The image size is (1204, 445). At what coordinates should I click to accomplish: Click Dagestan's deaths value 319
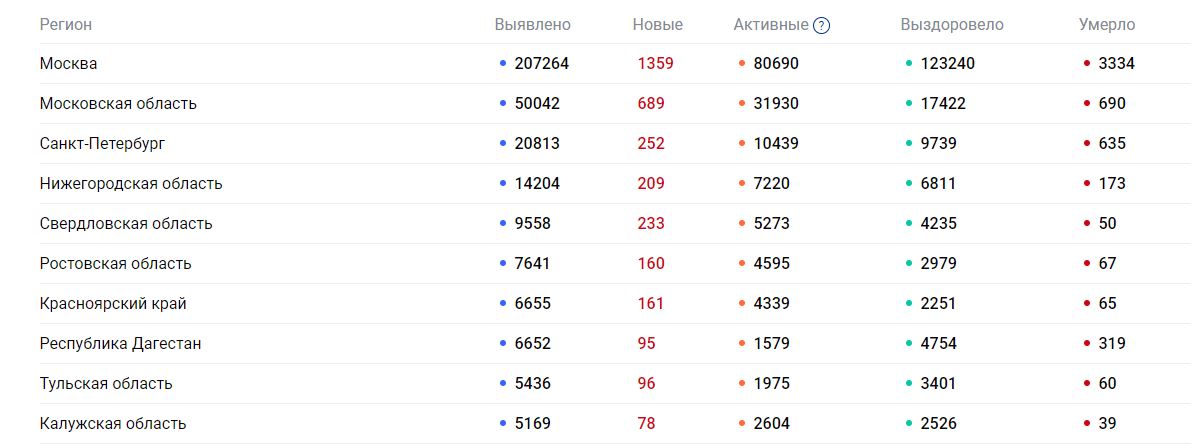click(1111, 343)
